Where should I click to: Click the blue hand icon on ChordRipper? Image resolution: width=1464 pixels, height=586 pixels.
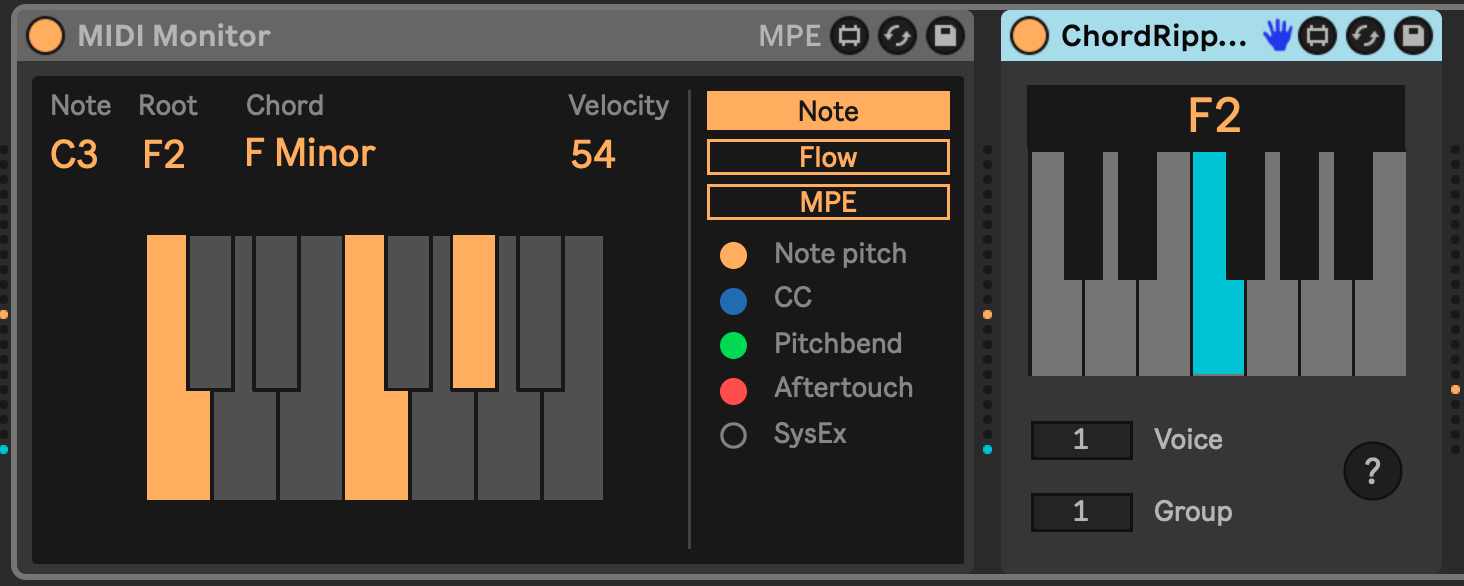pos(1277,36)
